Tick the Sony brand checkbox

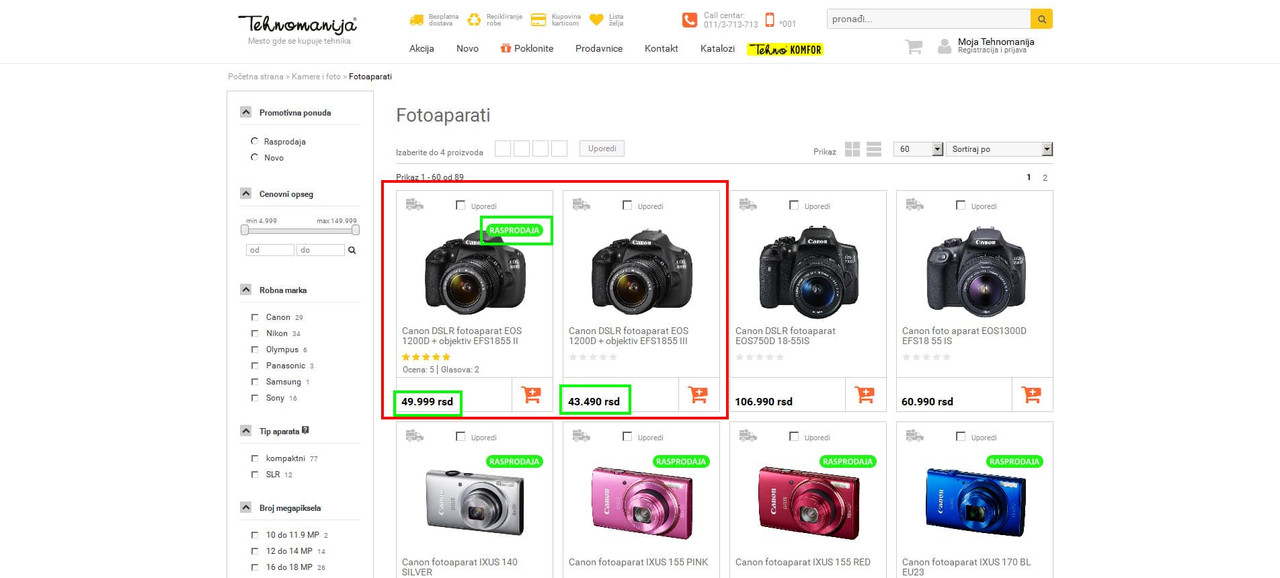255,397
